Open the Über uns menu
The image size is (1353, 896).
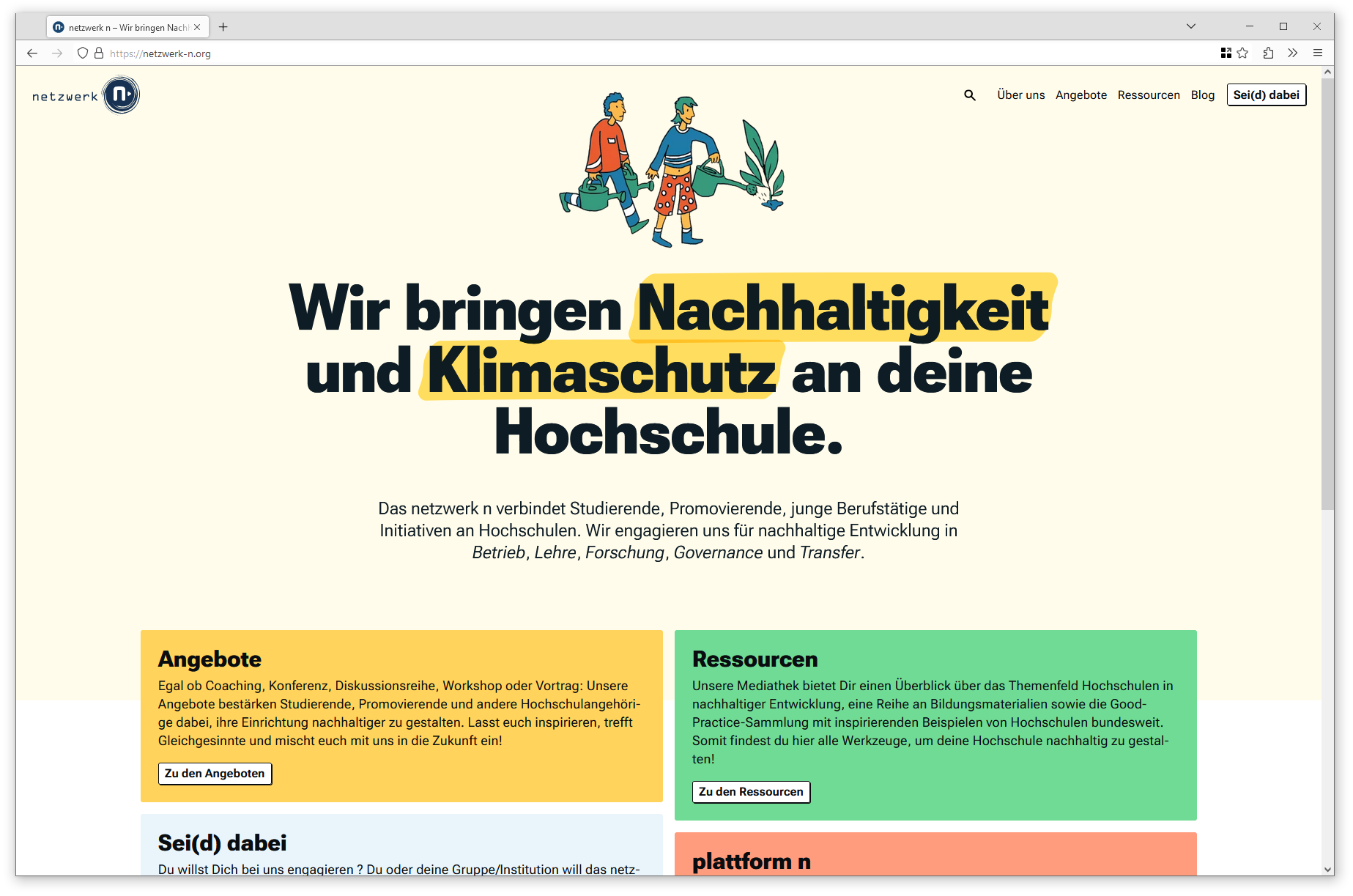click(x=1020, y=95)
